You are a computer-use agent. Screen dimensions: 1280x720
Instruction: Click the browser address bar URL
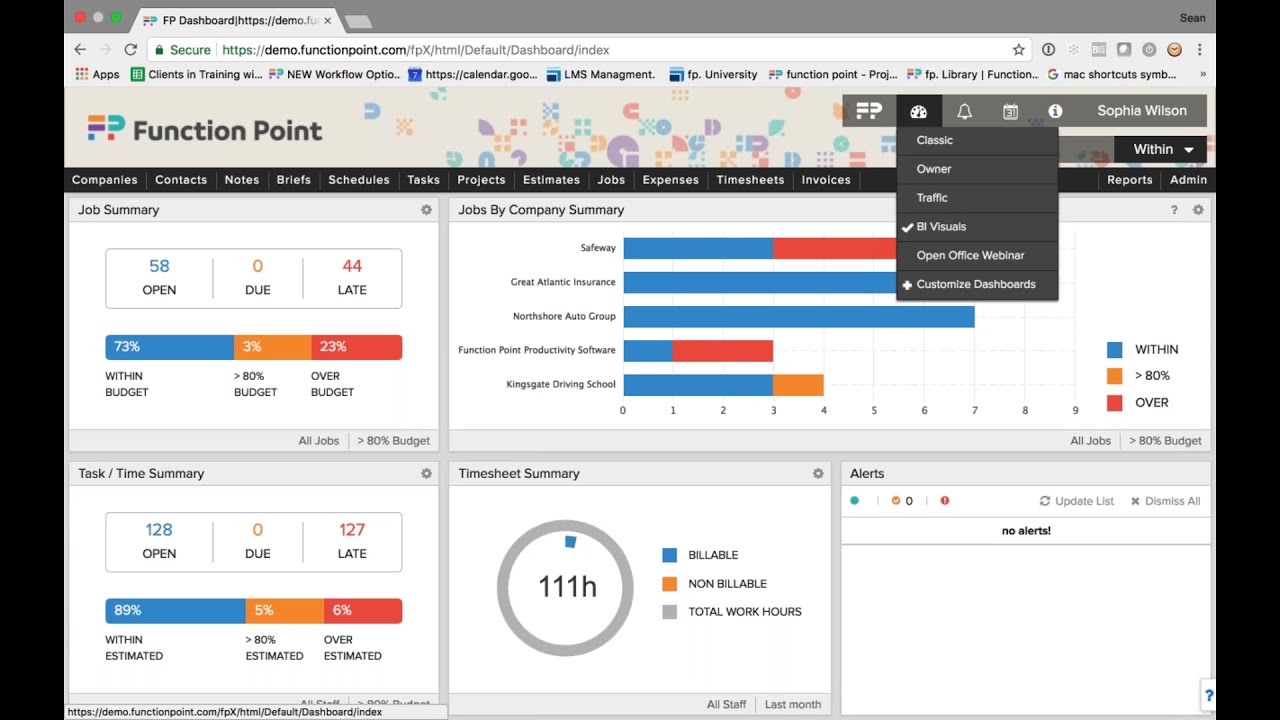(x=415, y=50)
